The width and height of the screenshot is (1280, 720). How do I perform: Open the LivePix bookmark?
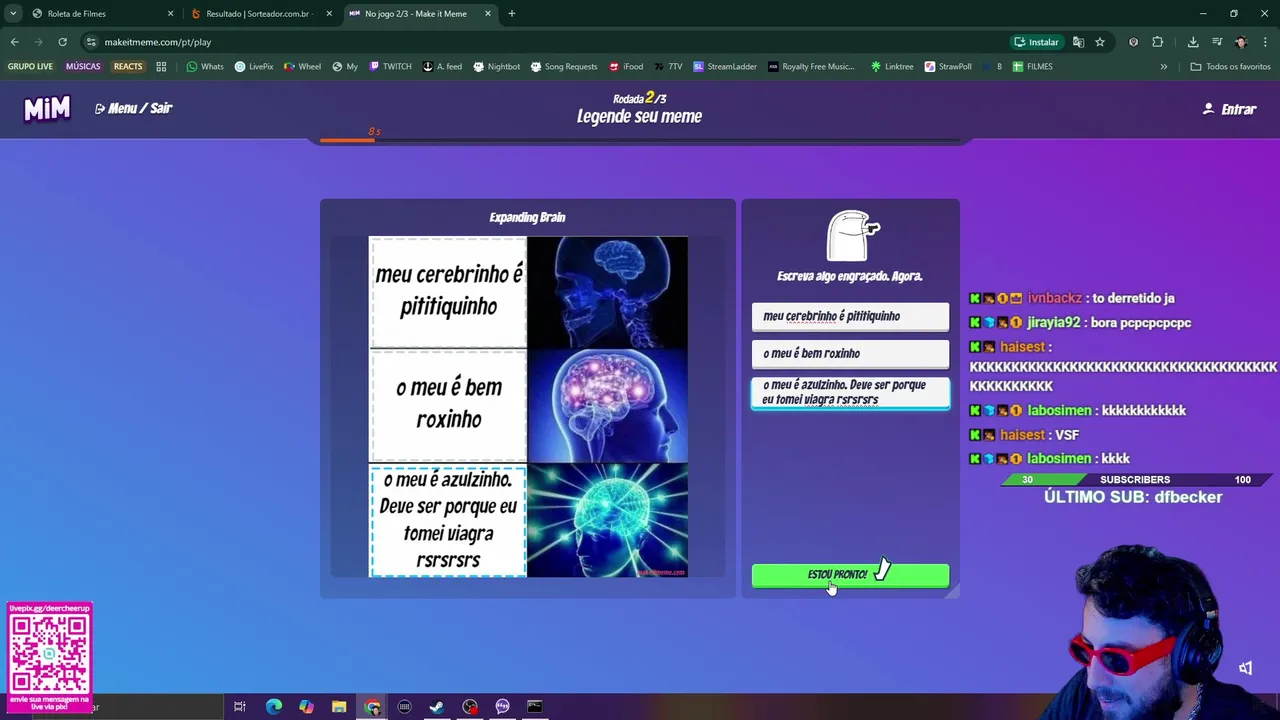pos(254,67)
